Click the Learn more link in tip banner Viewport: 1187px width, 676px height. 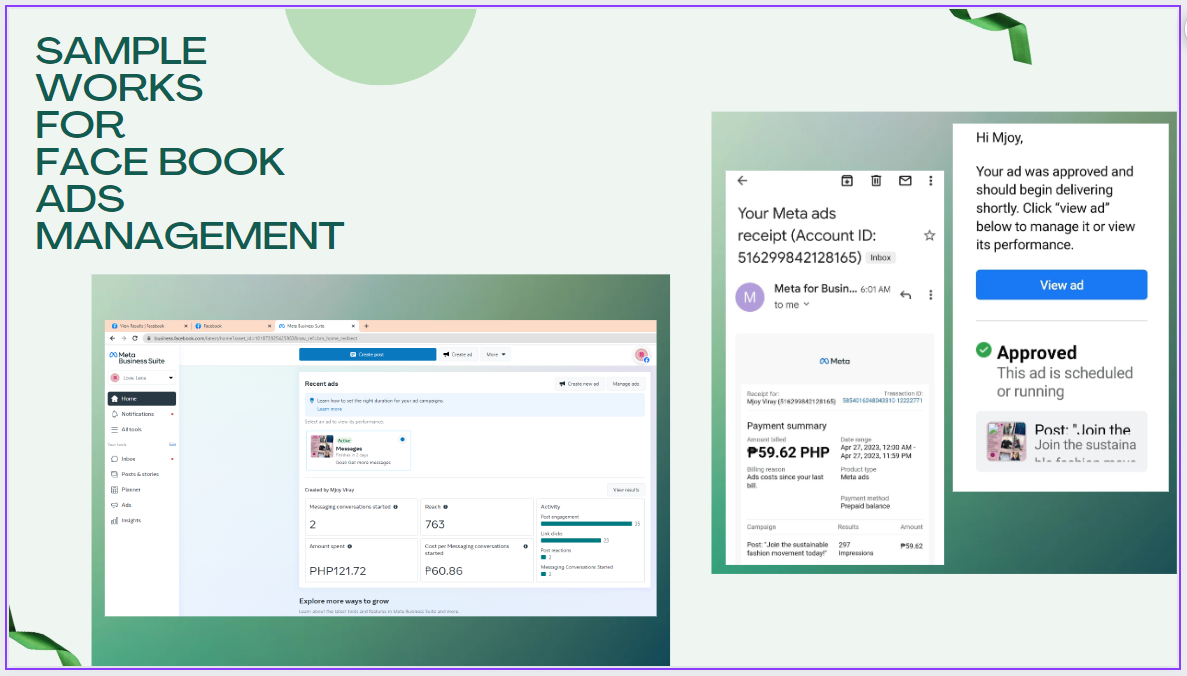pyautogui.click(x=329, y=409)
